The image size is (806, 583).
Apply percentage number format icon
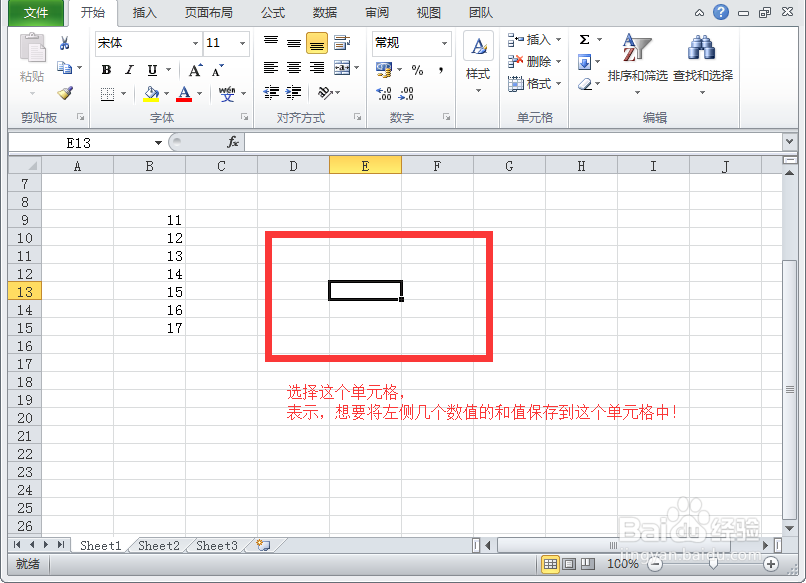pos(416,67)
